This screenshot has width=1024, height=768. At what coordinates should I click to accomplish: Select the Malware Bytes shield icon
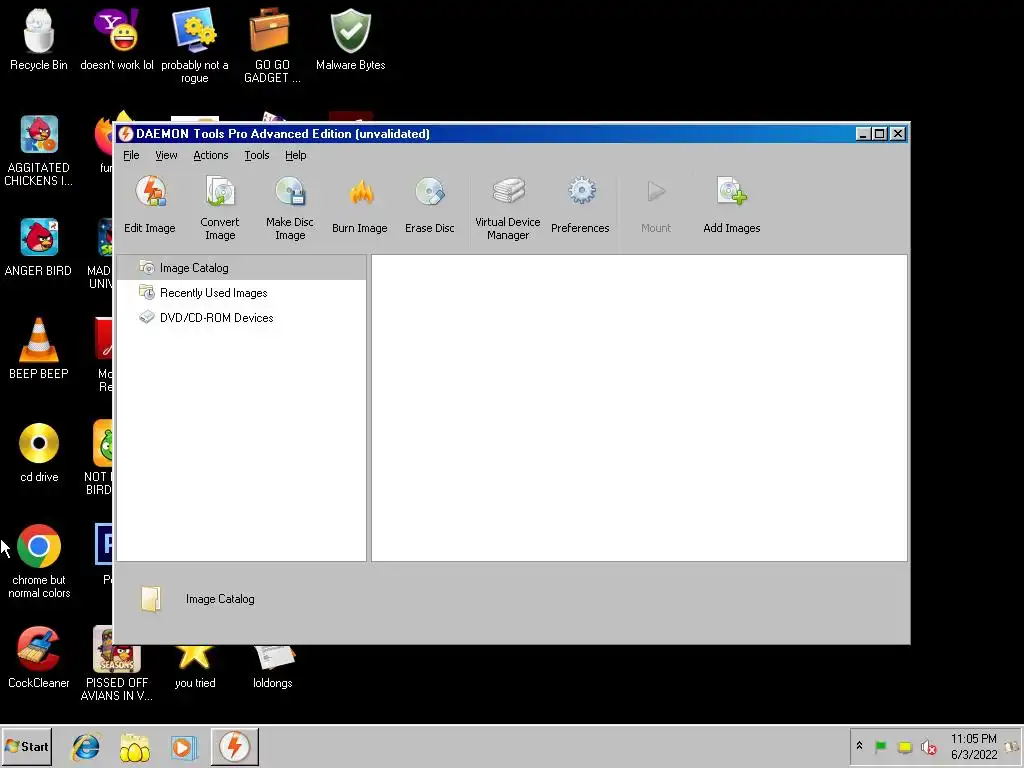(351, 40)
